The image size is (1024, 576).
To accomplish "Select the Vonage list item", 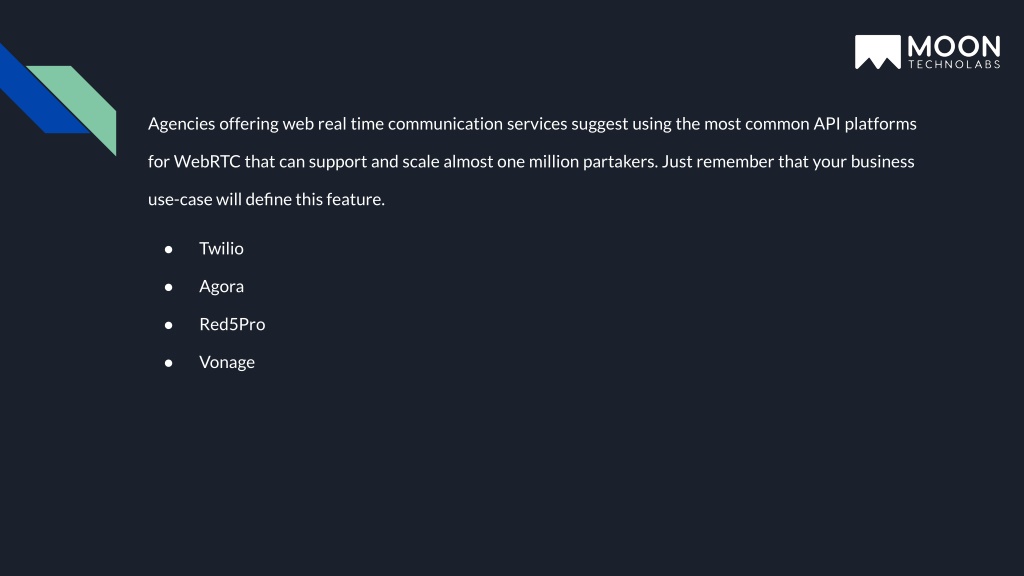I will click(227, 362).
